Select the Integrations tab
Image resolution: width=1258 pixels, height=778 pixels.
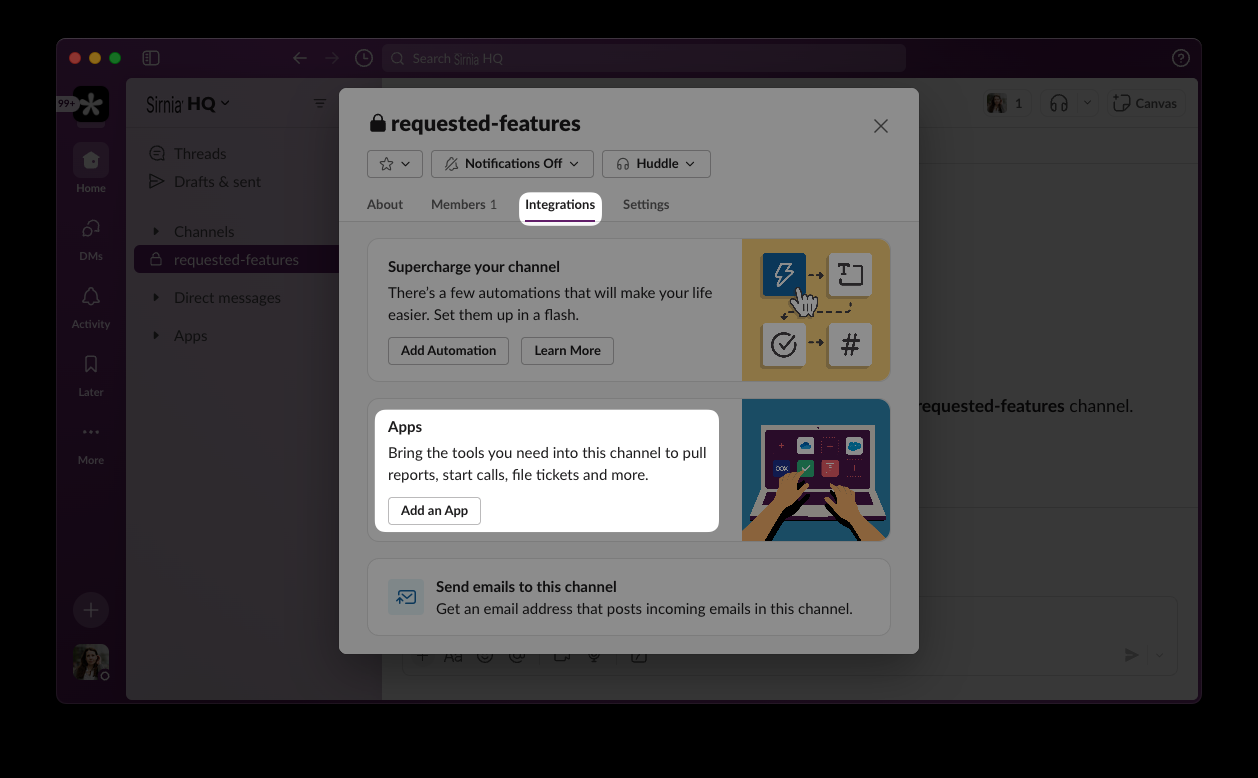tap(560, 204)
